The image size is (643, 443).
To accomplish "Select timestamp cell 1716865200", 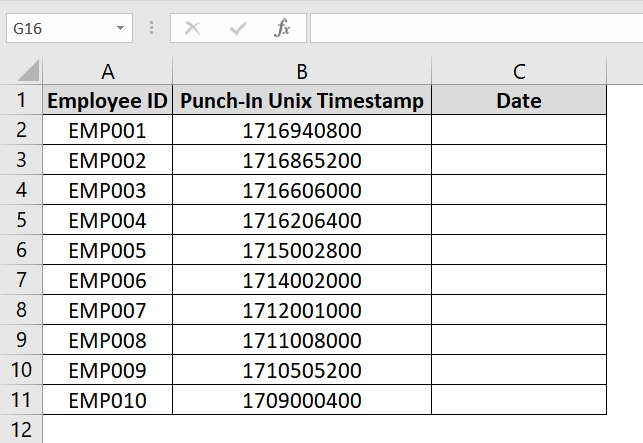I will (x=302, y=160).
